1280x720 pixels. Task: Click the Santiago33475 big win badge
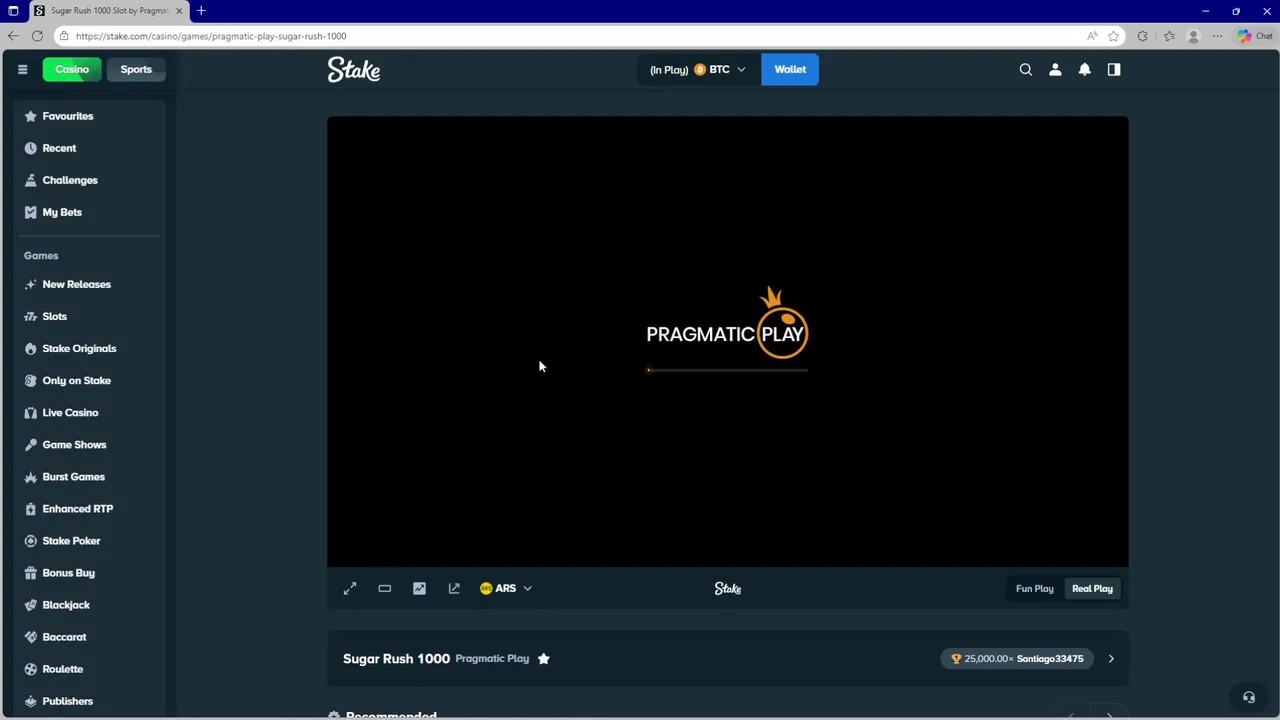pos(1016,658)
